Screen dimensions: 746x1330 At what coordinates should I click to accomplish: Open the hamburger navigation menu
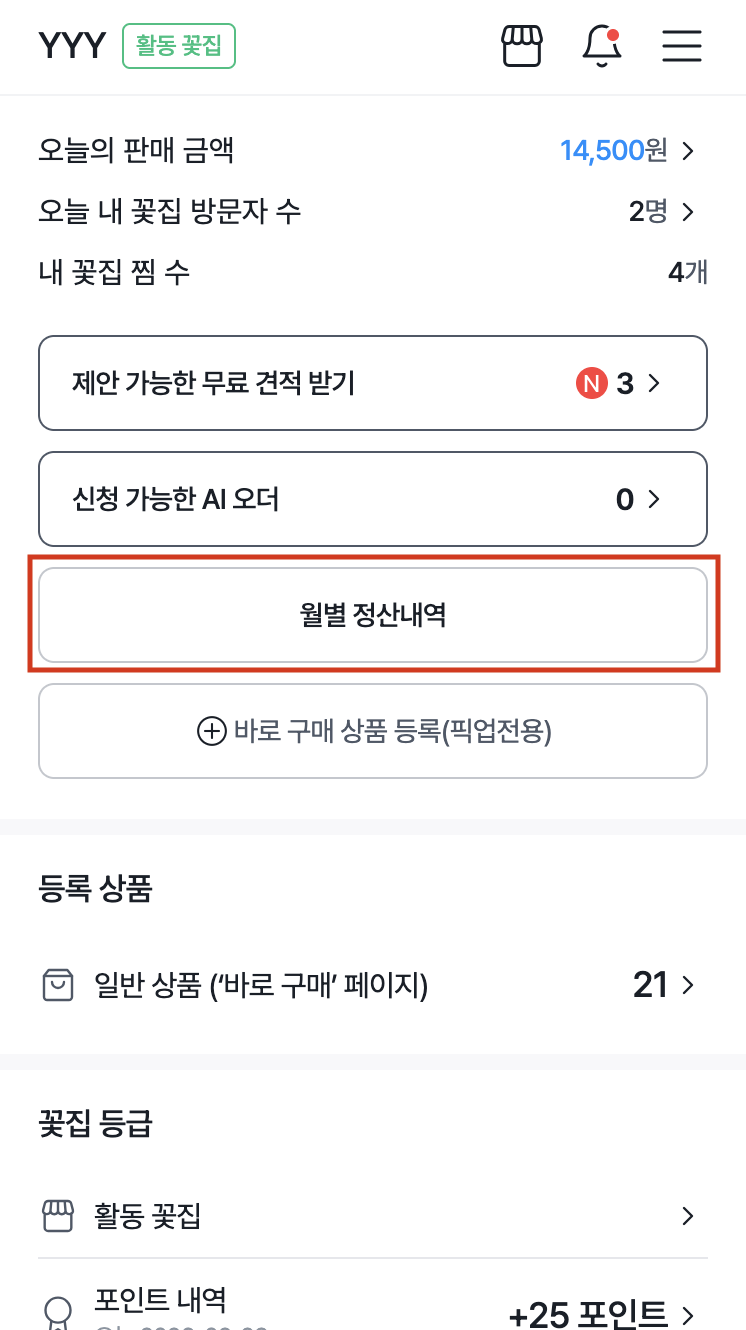click(x=681, y=46)
